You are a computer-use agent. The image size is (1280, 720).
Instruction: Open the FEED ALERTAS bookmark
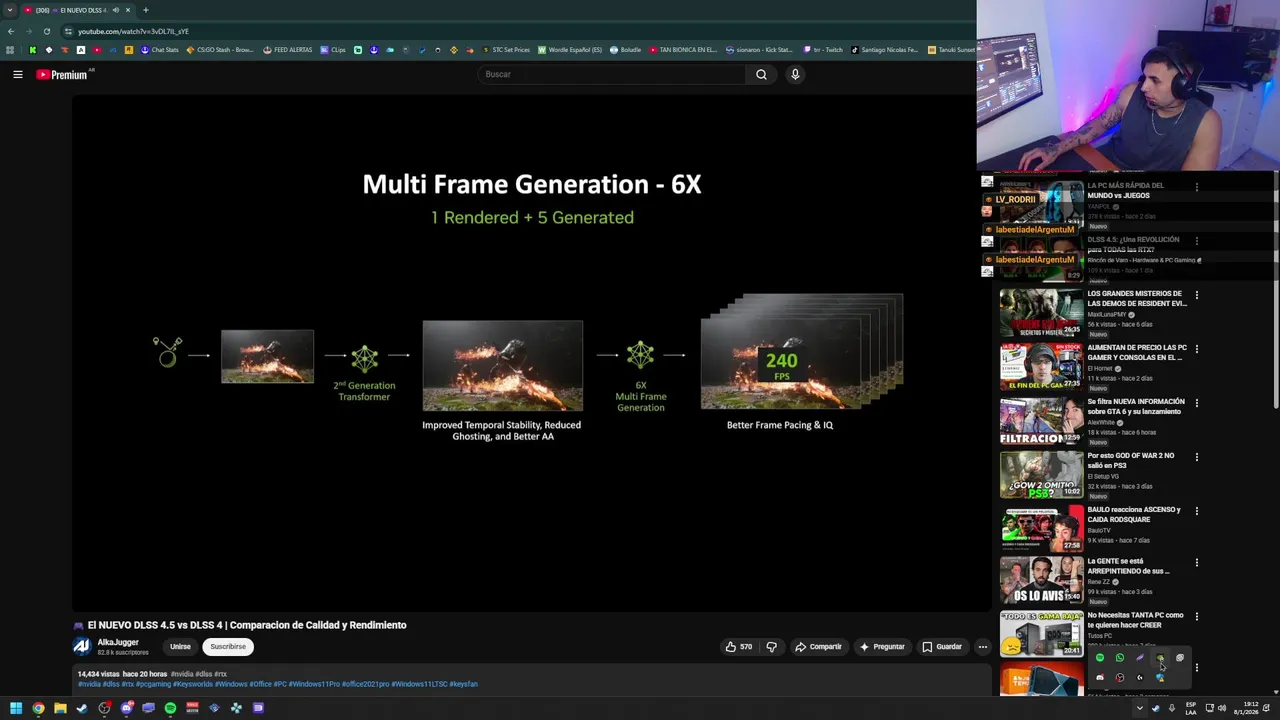click(x=287, y=50)
